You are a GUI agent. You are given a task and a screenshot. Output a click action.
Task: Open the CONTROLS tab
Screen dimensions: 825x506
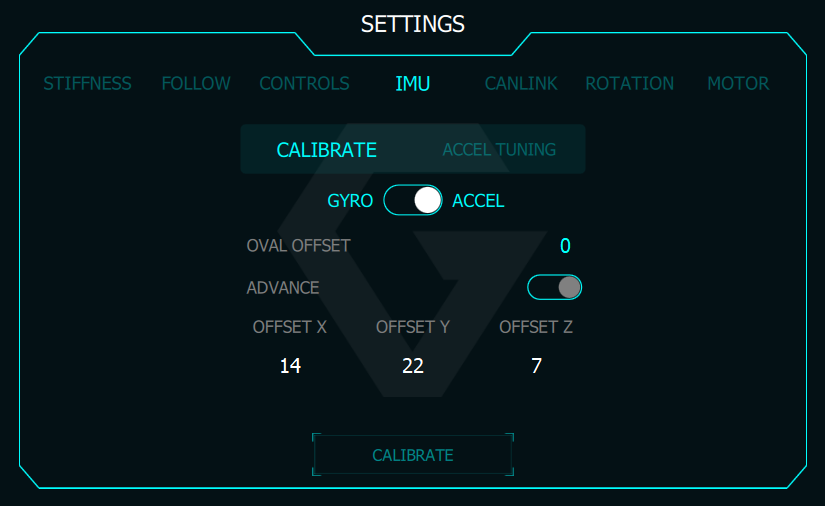click(x=304, y=84)
